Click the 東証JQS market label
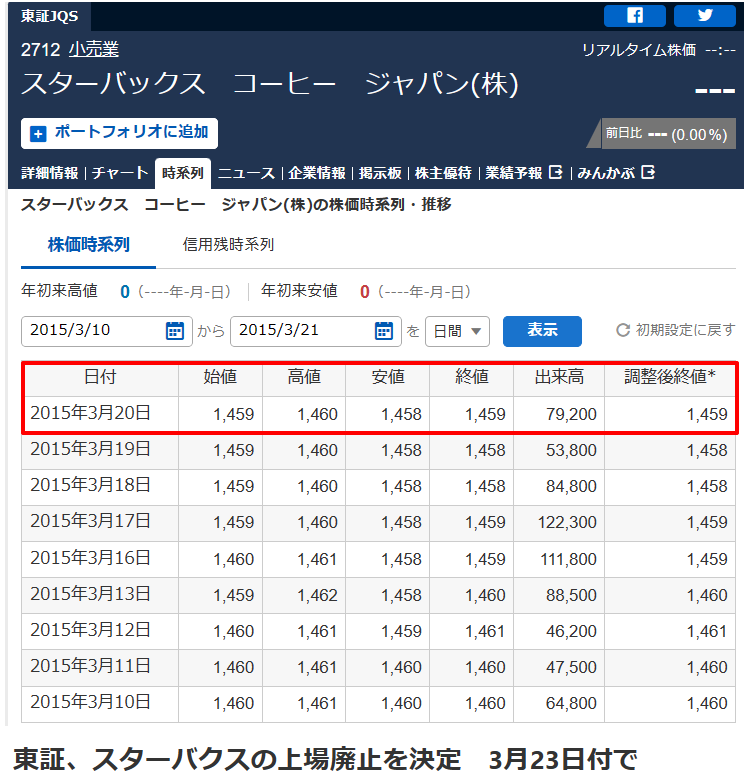Screen dimensions: 747x782 click(49, 16)
